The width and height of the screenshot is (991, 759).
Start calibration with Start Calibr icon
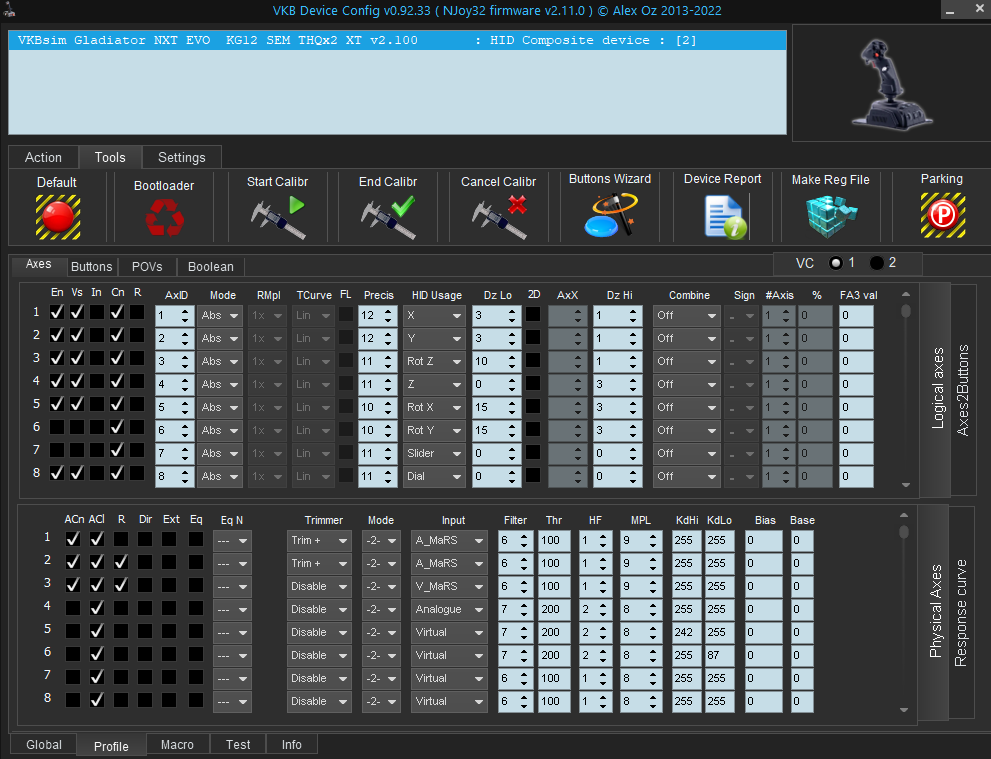click(x=277, y=217)
